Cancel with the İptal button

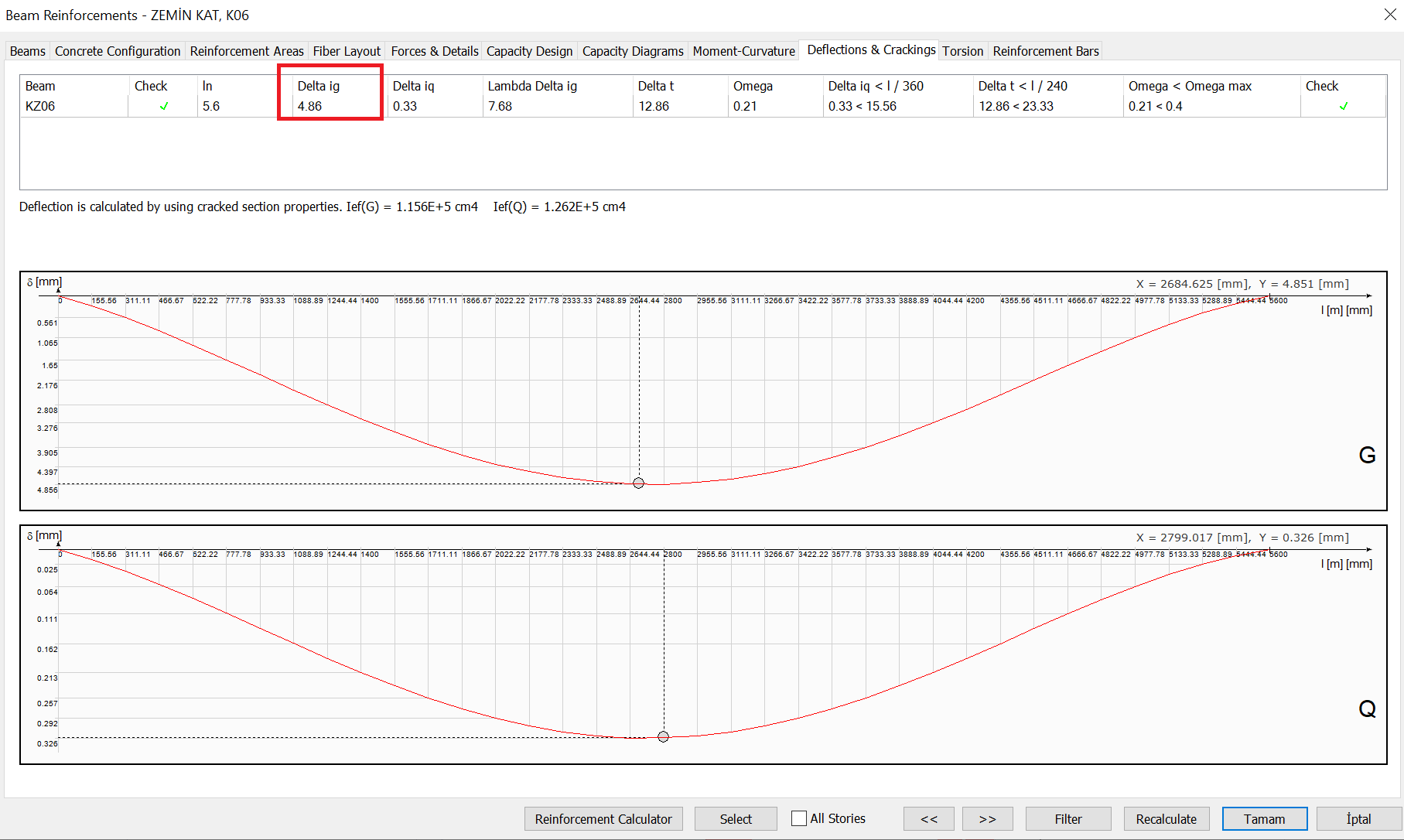click(1358, 819)
